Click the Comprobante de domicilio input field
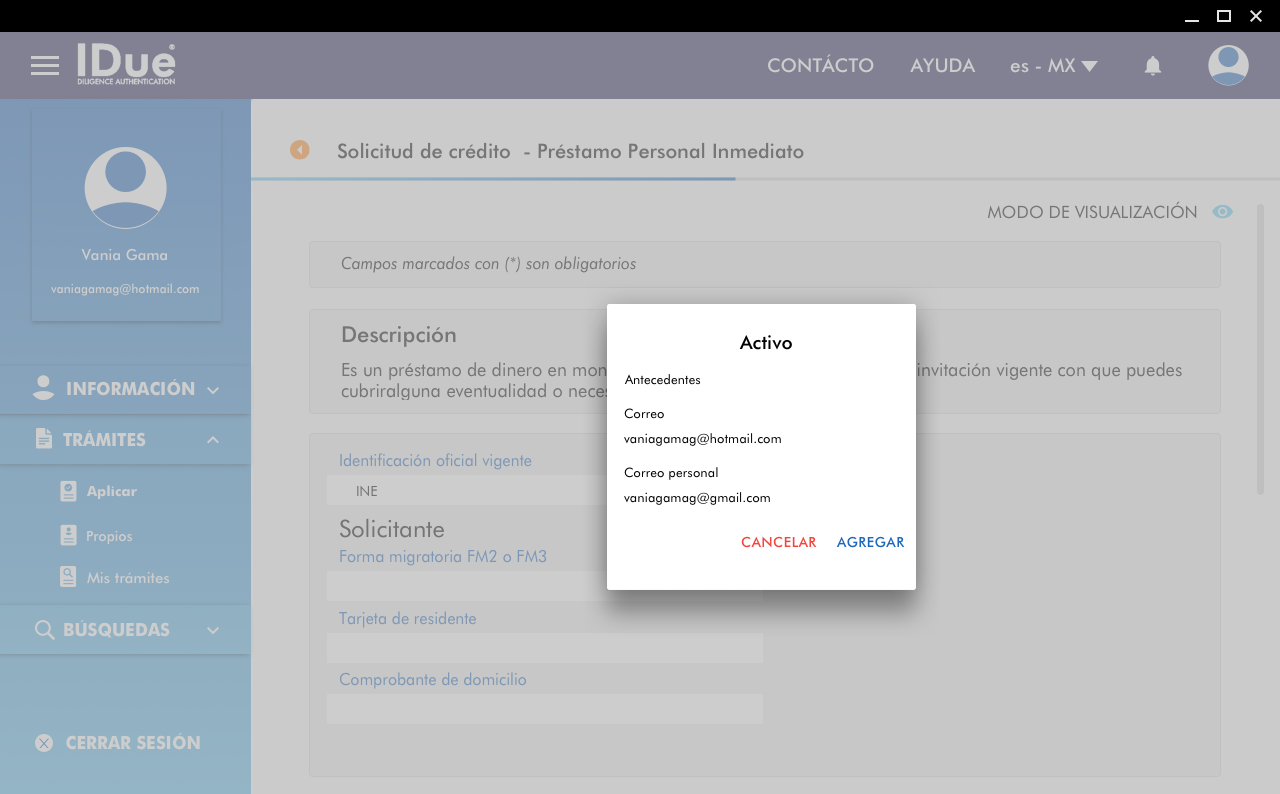The width and height of the screenshot is (1280, 794). 544,709
